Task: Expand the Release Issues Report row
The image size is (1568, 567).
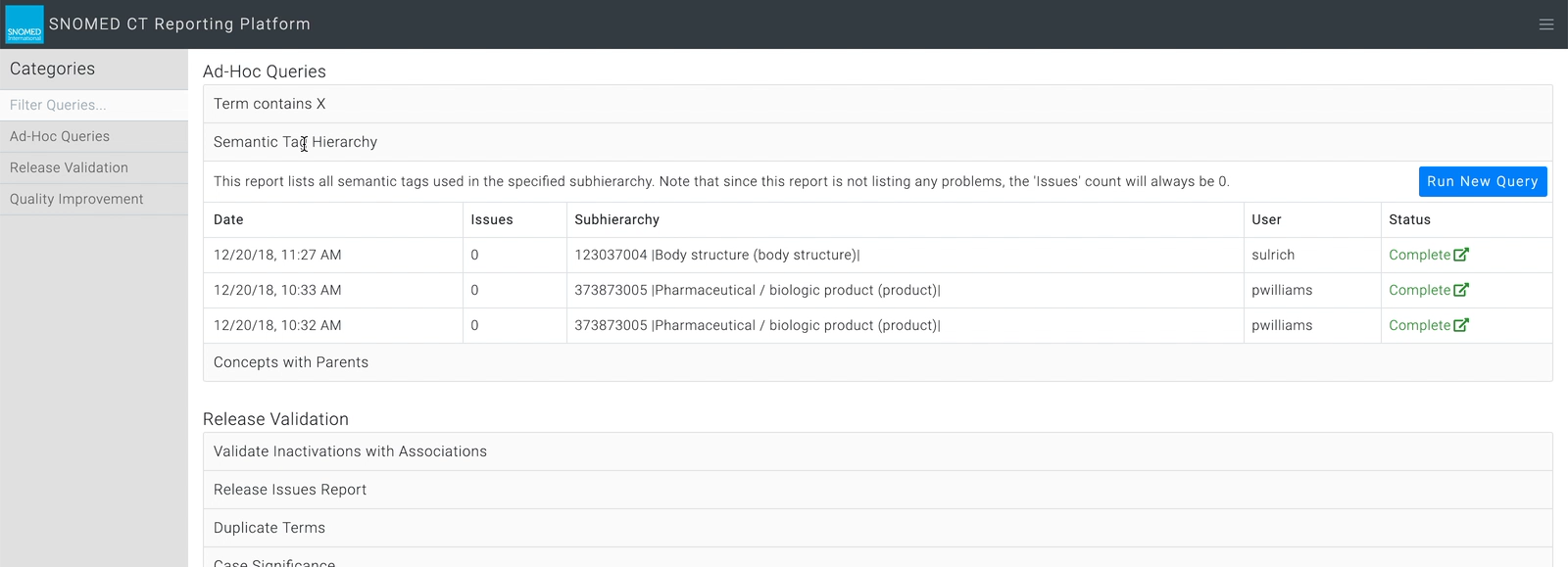Action: [877, 490]
